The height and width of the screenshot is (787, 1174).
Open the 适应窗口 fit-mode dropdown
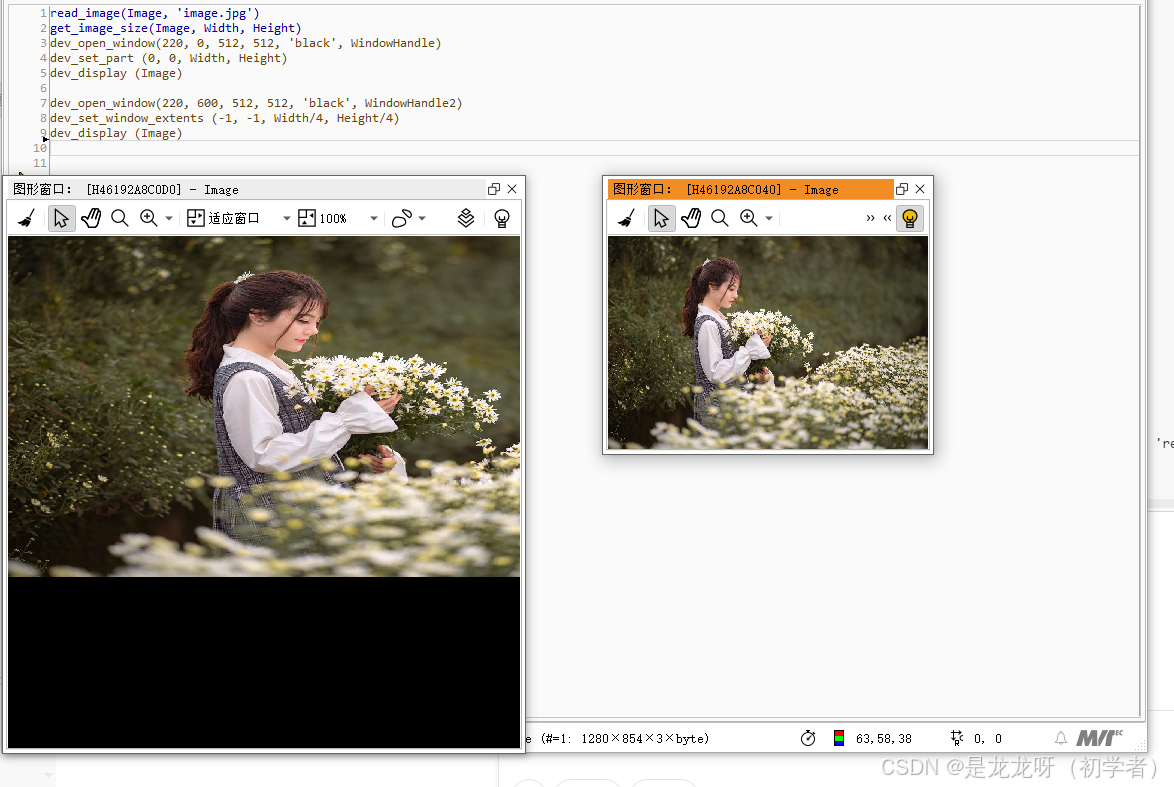pos(286,217)
